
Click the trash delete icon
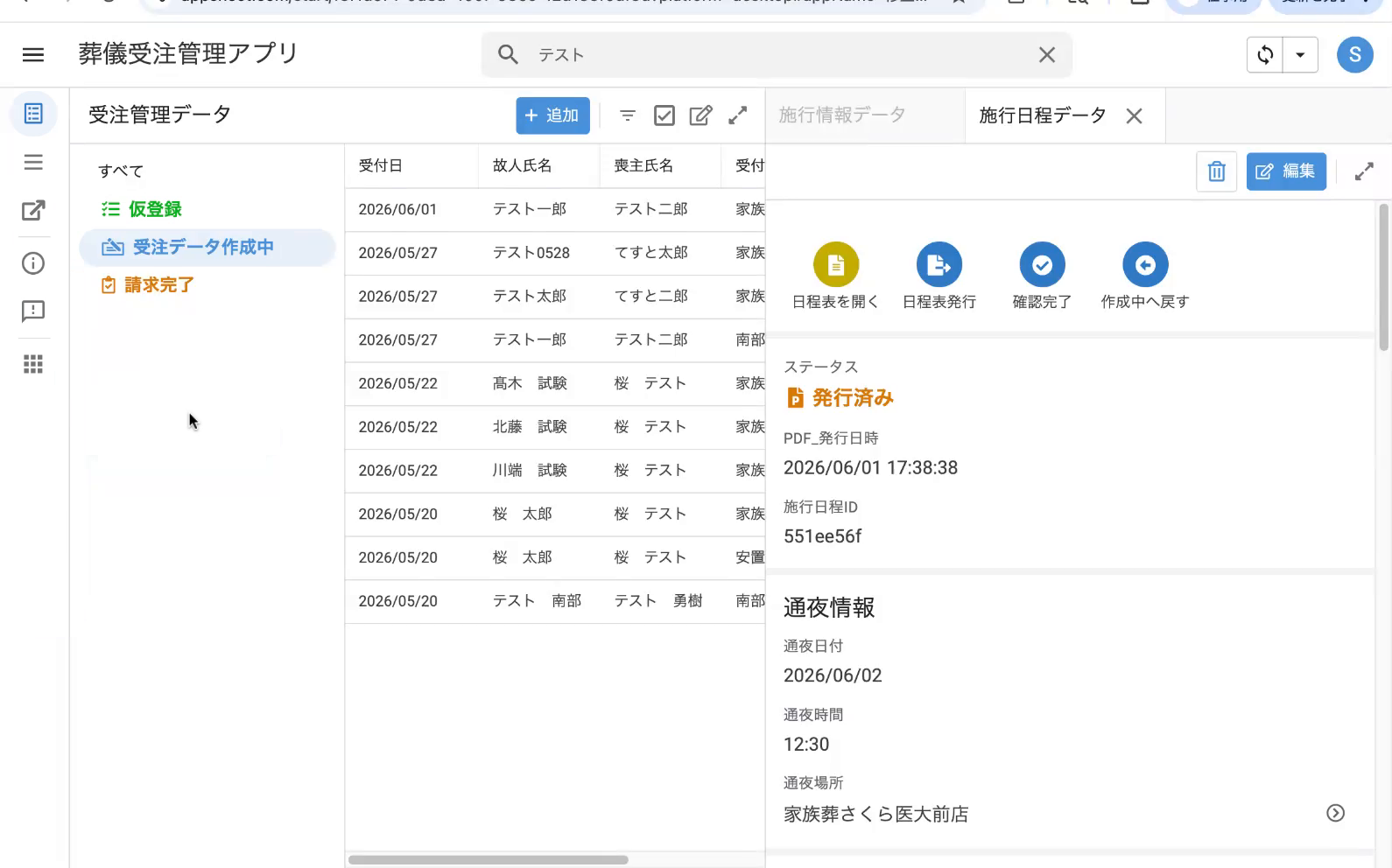[1216, 171]
